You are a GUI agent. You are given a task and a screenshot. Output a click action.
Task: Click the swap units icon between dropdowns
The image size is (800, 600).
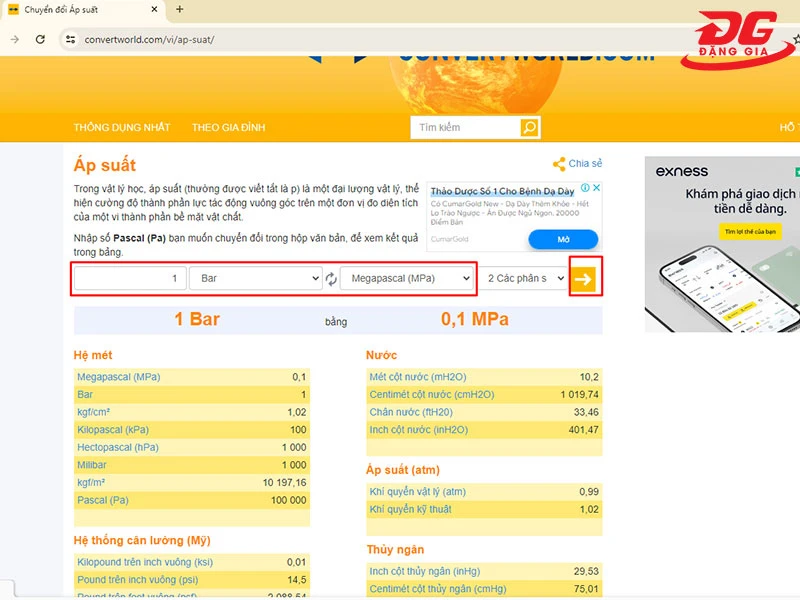[331, 279]
